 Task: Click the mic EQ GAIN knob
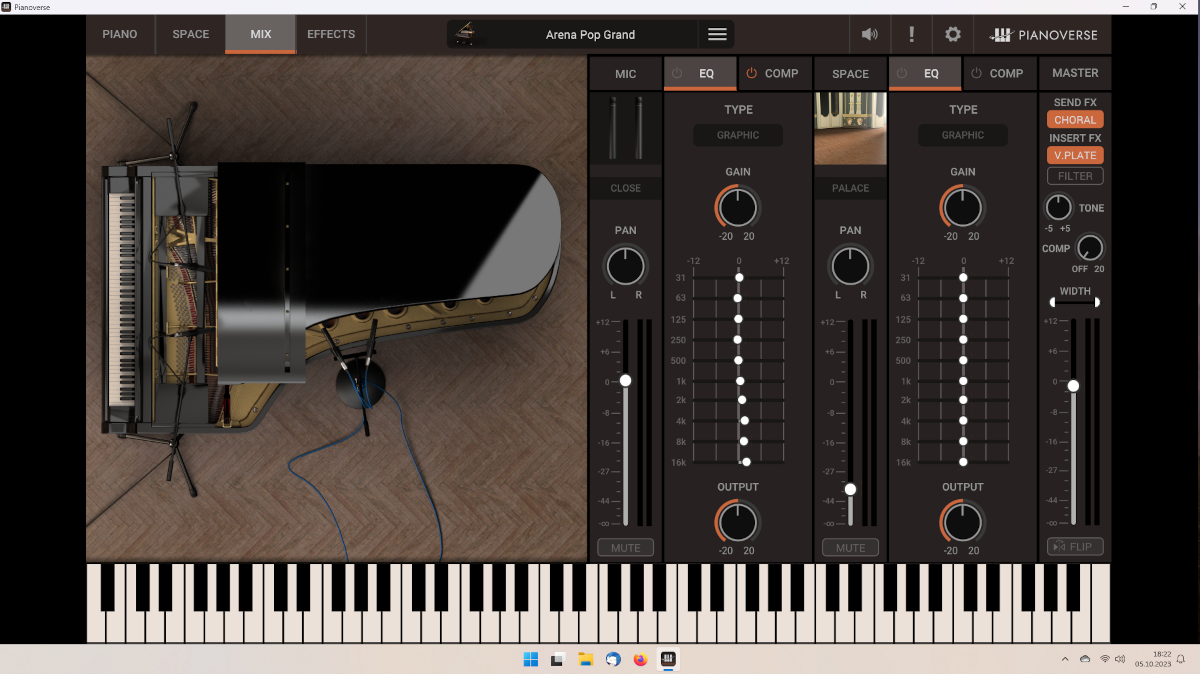point(738,207)
